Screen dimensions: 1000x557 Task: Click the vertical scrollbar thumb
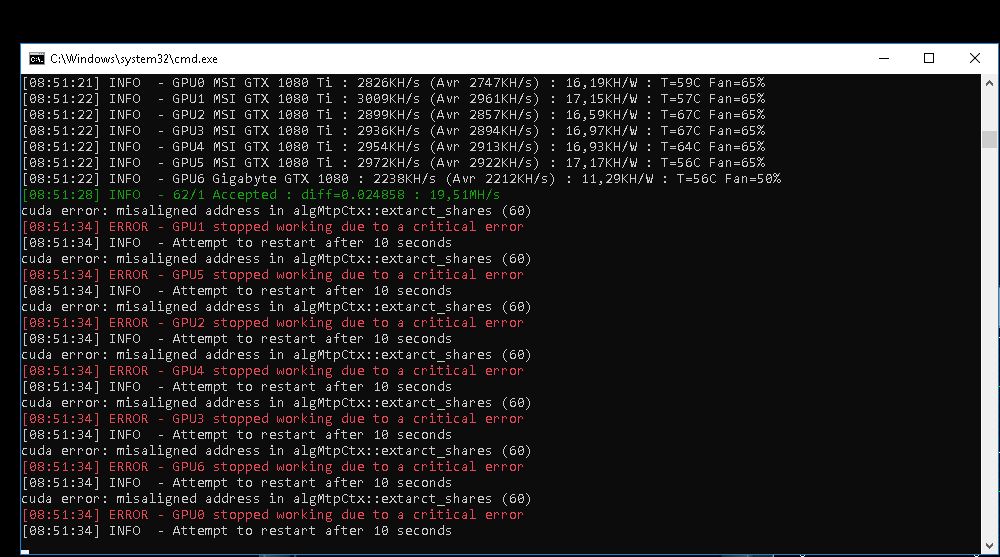click(989, 138)
